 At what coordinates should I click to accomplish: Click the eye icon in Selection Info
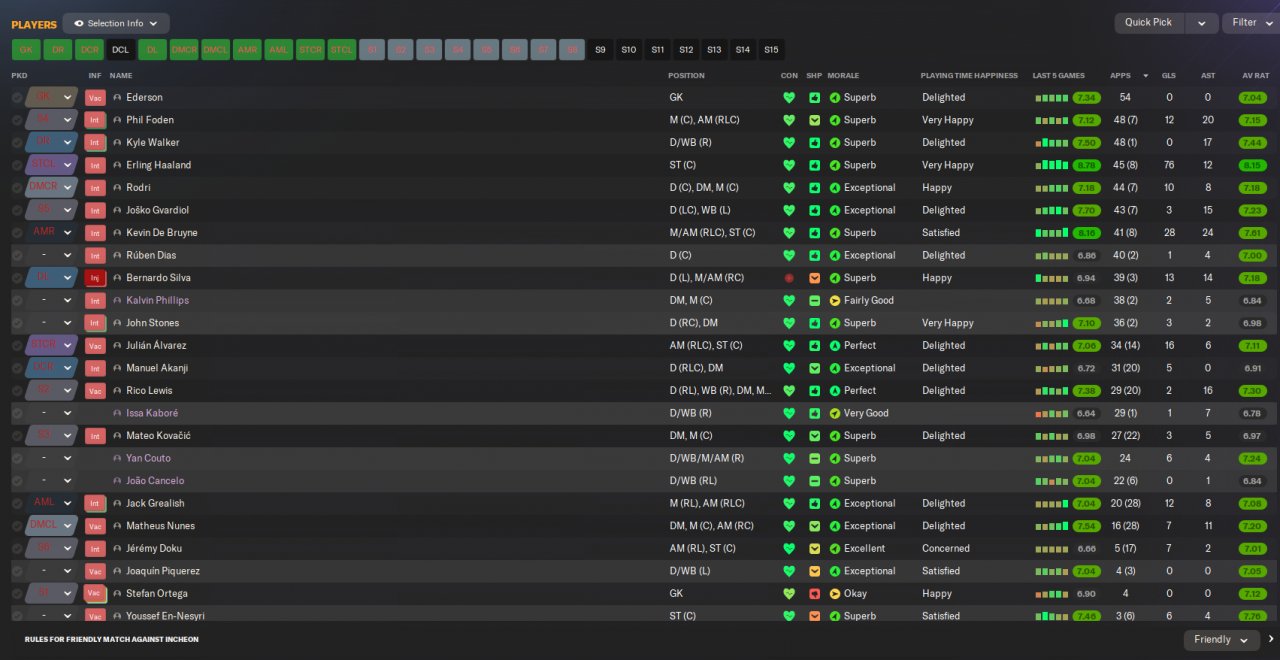pyautogui.click(x=78, y=23)
